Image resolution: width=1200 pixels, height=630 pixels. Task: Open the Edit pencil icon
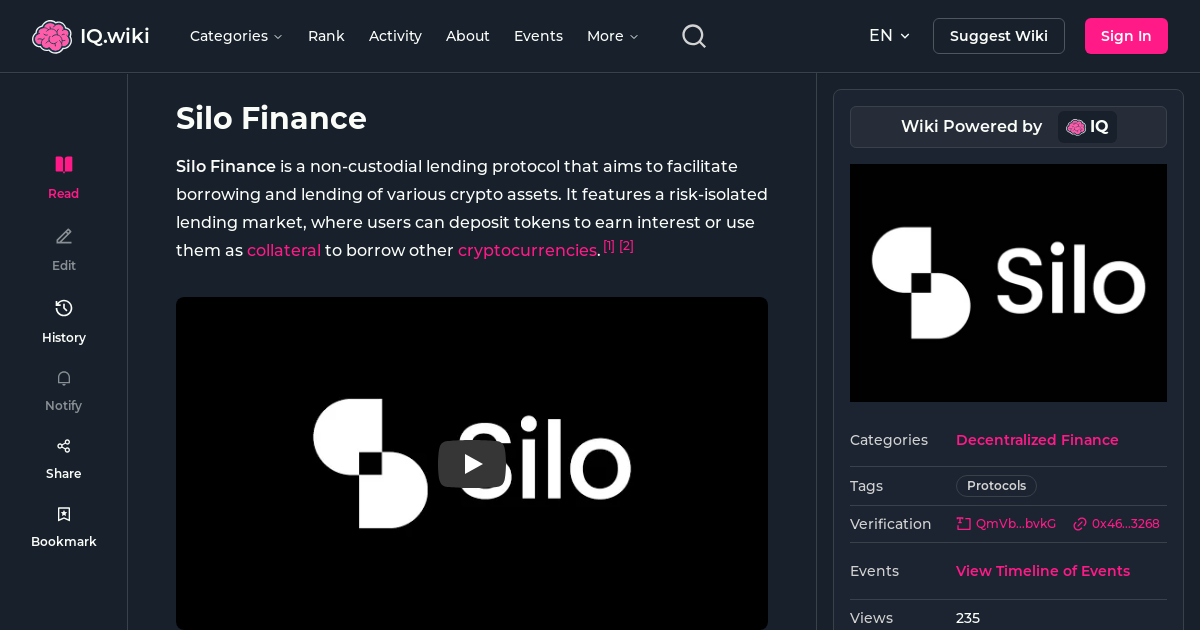click(x=63, y=236)
